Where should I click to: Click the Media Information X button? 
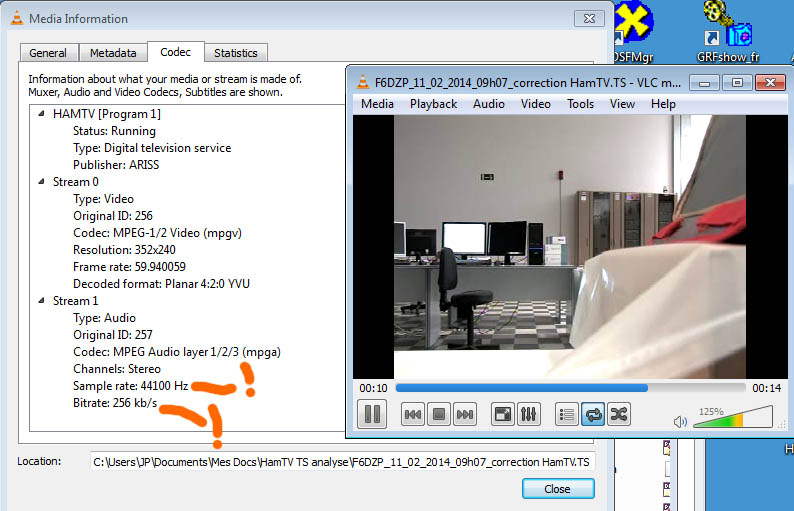589,19
